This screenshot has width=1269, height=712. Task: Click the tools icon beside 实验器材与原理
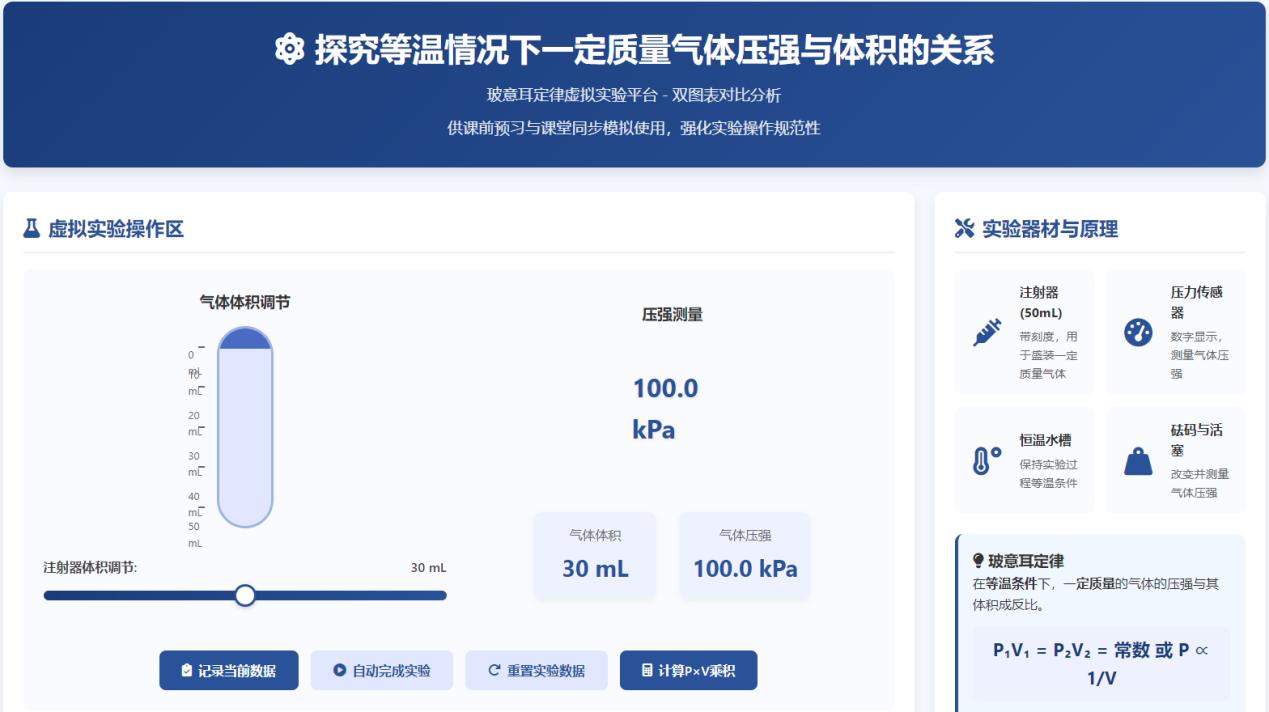[964, 229]
